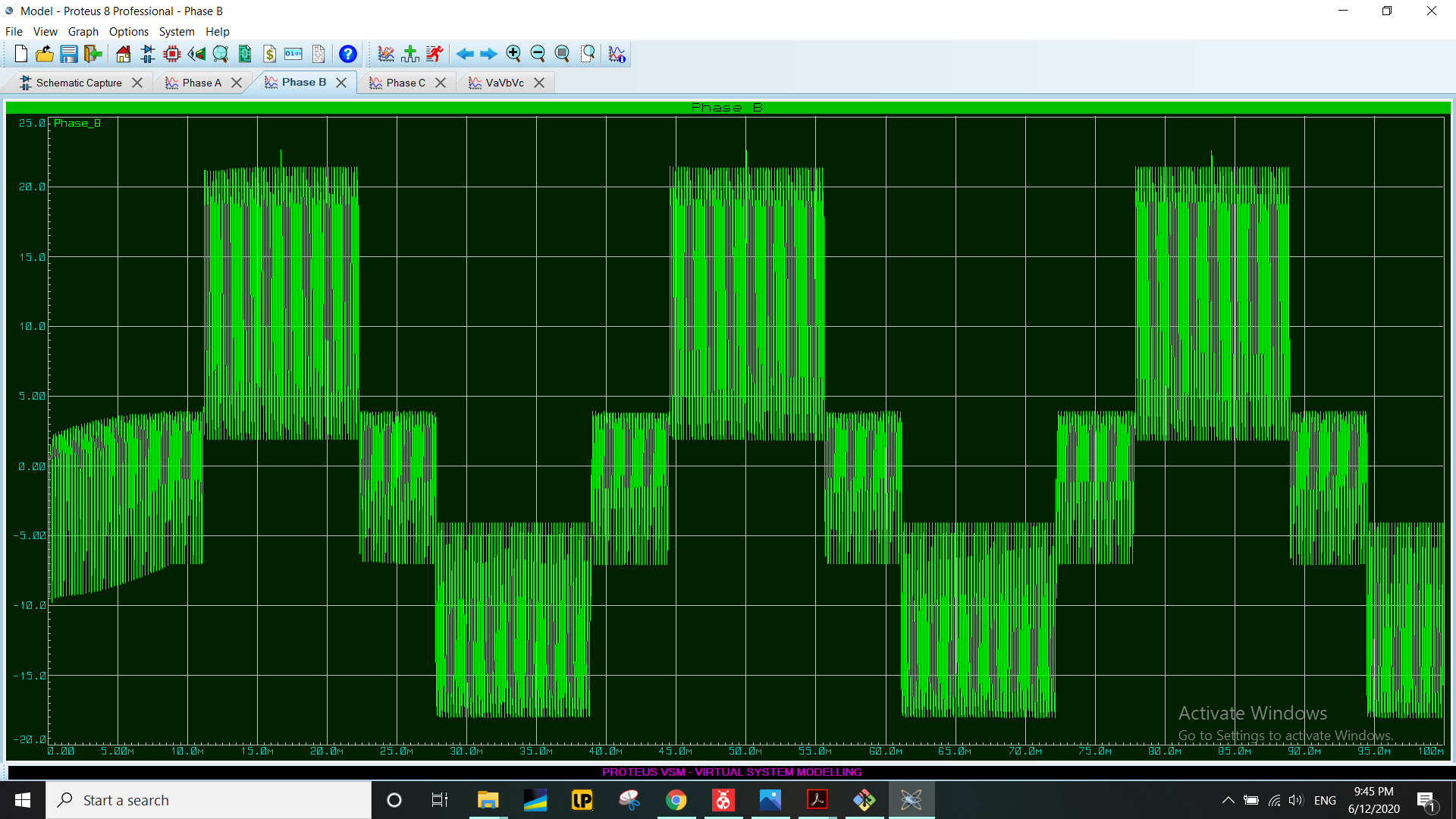Open Chrome from the Windows taskbar
1456x819 pixels.
(676, 800)
